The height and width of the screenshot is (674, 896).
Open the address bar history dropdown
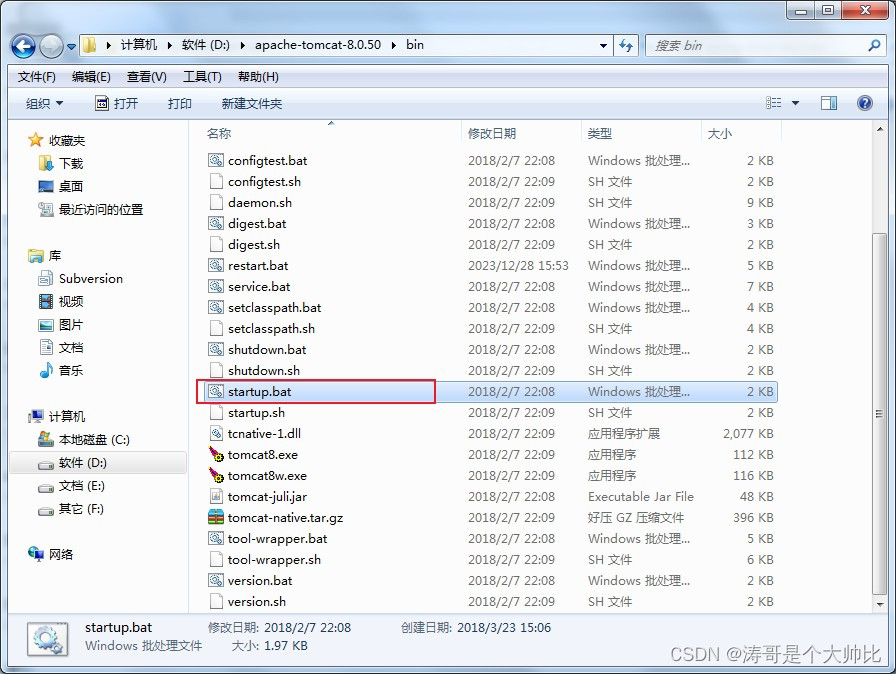click(603, 46)
